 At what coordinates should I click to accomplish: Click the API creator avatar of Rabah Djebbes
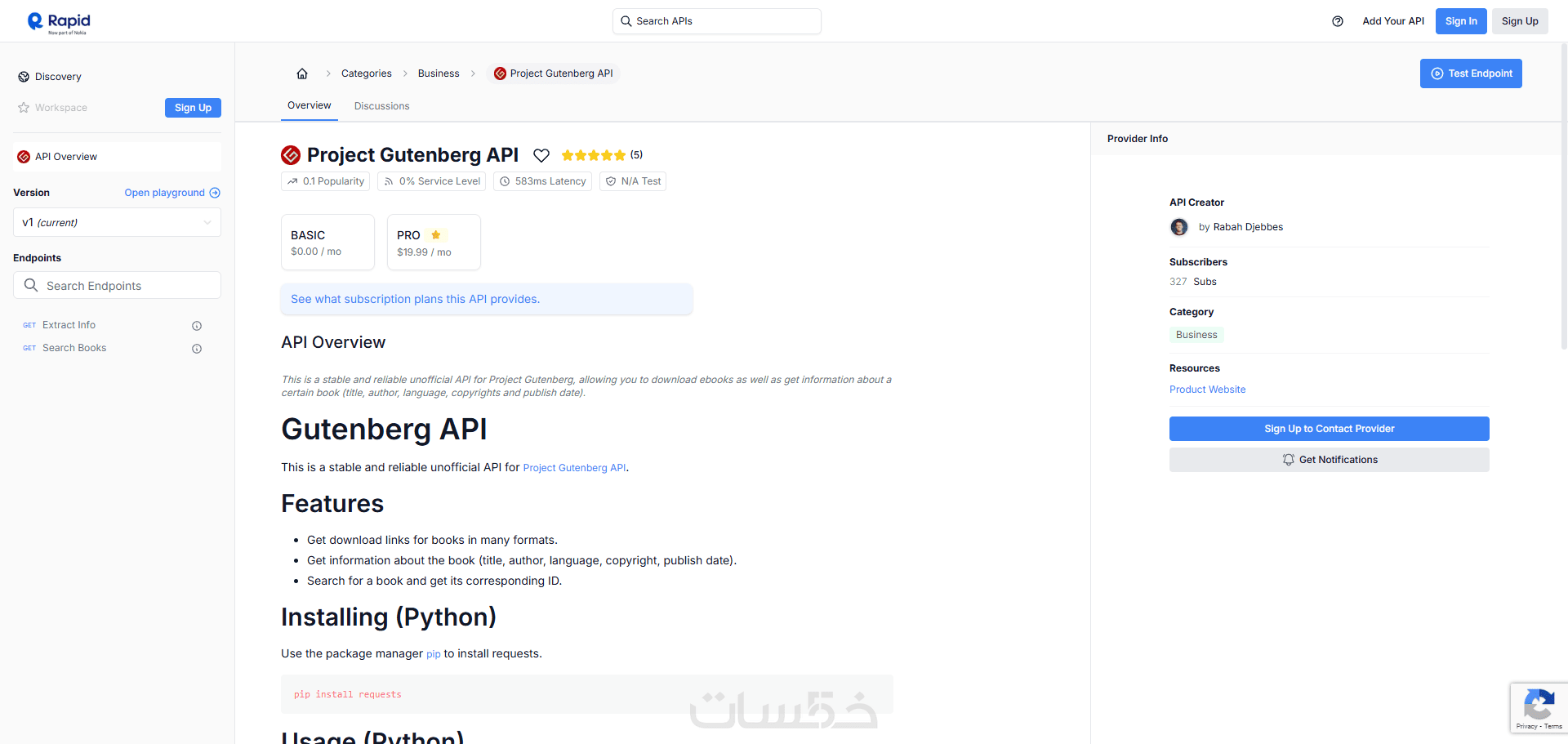[x=1179, y=227]
